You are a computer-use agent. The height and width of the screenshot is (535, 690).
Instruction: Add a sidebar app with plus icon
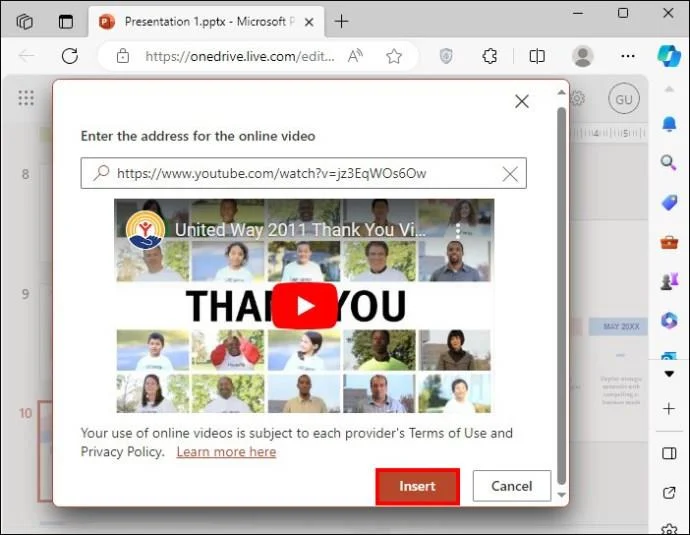(669, 409)
